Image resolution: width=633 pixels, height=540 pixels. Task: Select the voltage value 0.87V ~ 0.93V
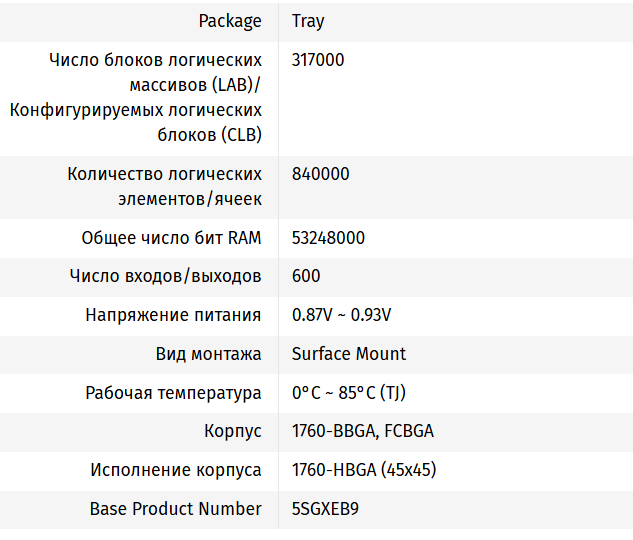341,315
